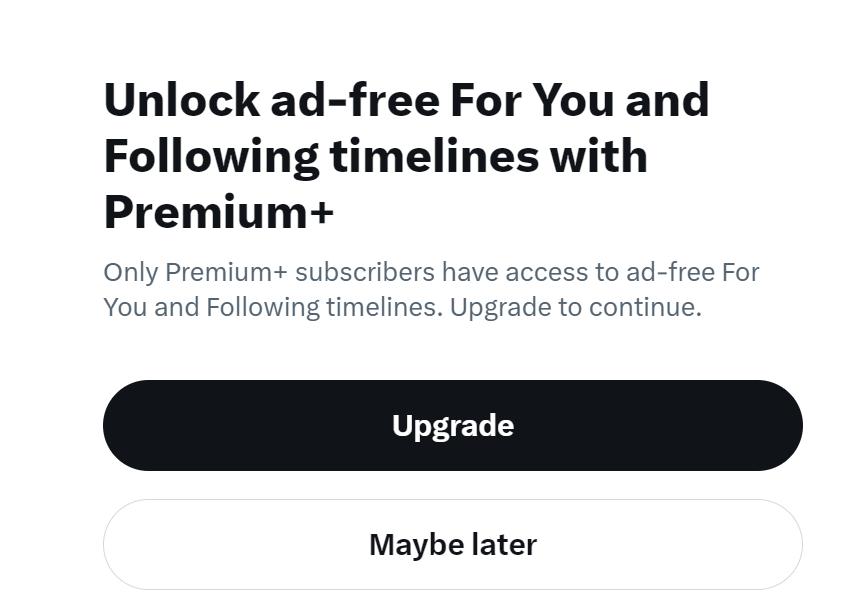This screenshot has height=614, width=867.
Task: Click "Only" at the start of the description
Action: (x=130, y=272)
